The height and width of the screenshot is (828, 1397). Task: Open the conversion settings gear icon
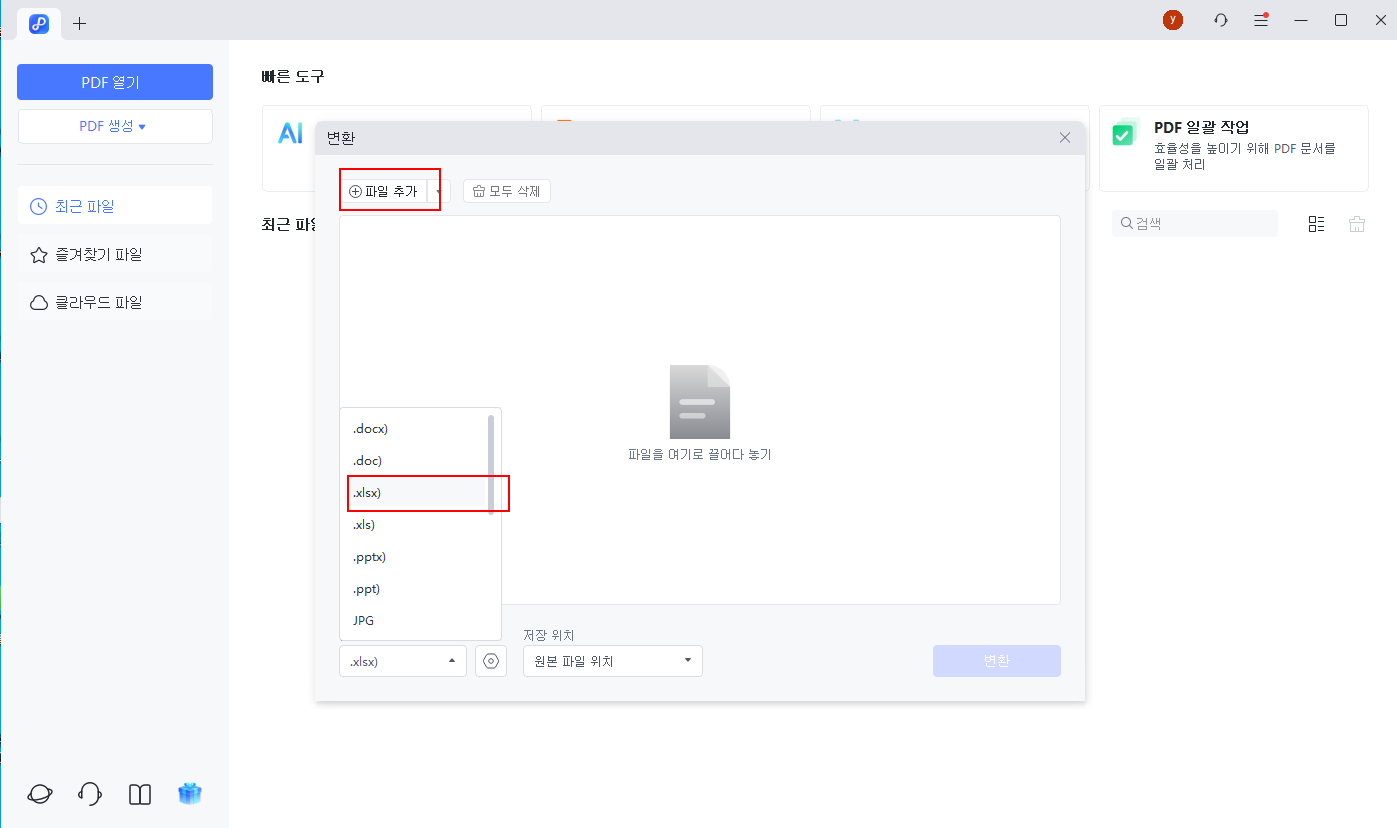coord(491,661)
